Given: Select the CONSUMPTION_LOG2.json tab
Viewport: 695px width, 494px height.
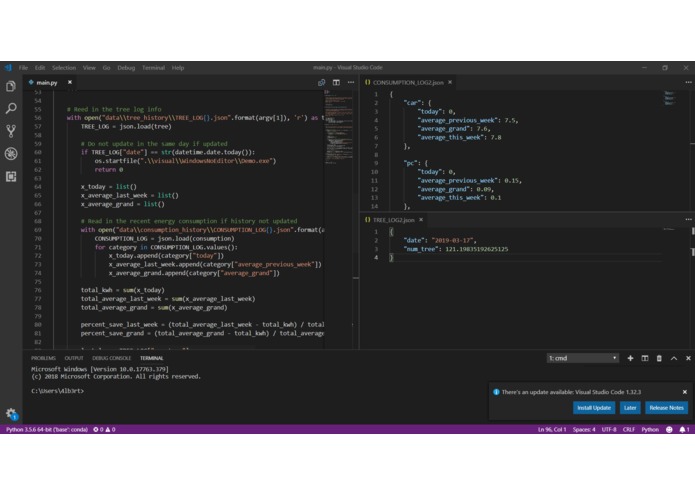Looking at the screenshot, I should pos(408,82).
